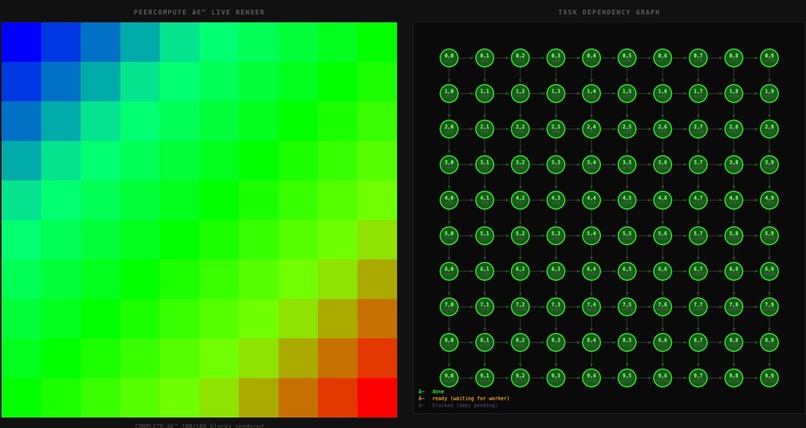Click final task node 9,9

[769, 378]
